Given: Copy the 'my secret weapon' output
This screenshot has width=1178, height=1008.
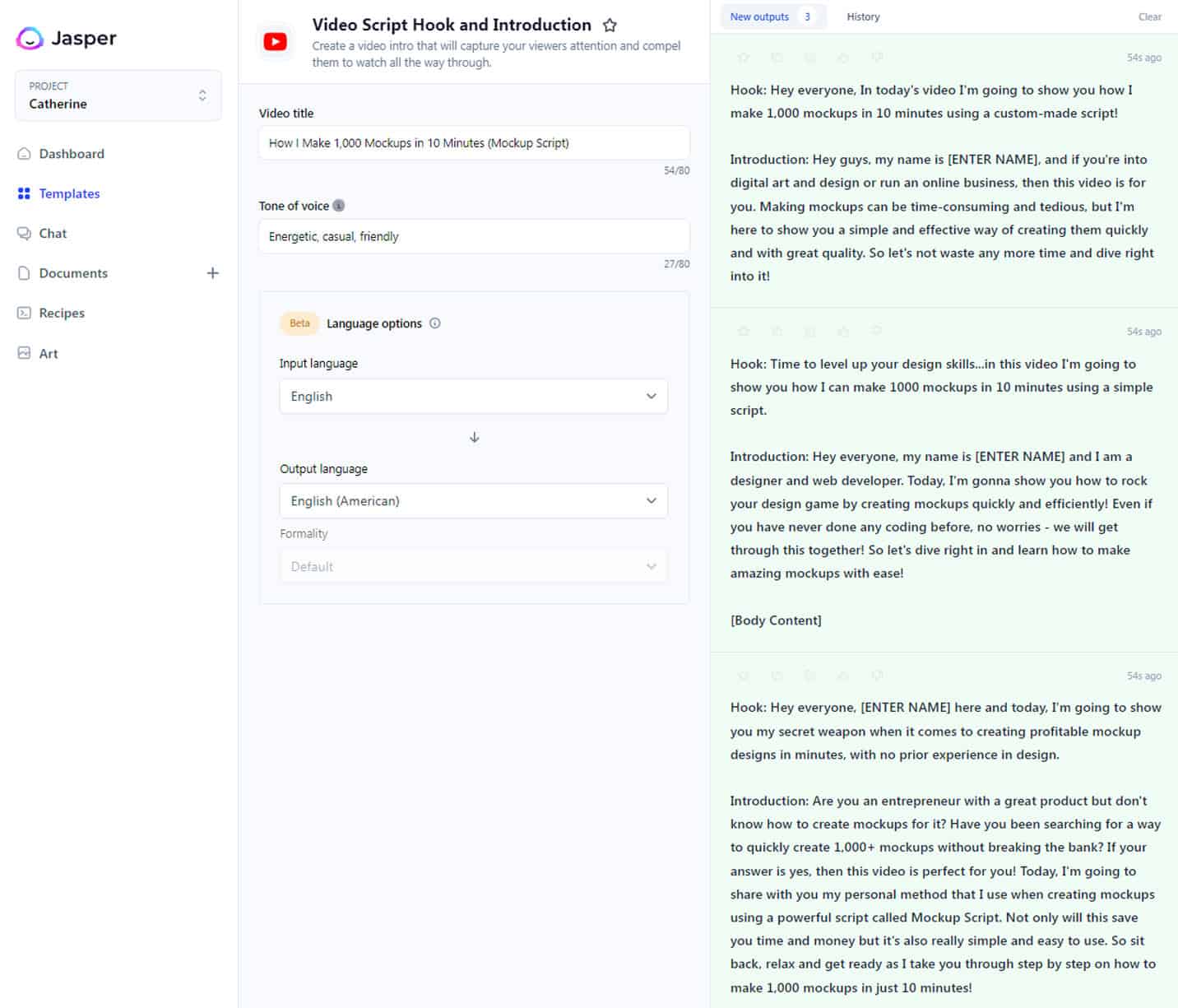Looking at the screenshot, I should 777,676.
